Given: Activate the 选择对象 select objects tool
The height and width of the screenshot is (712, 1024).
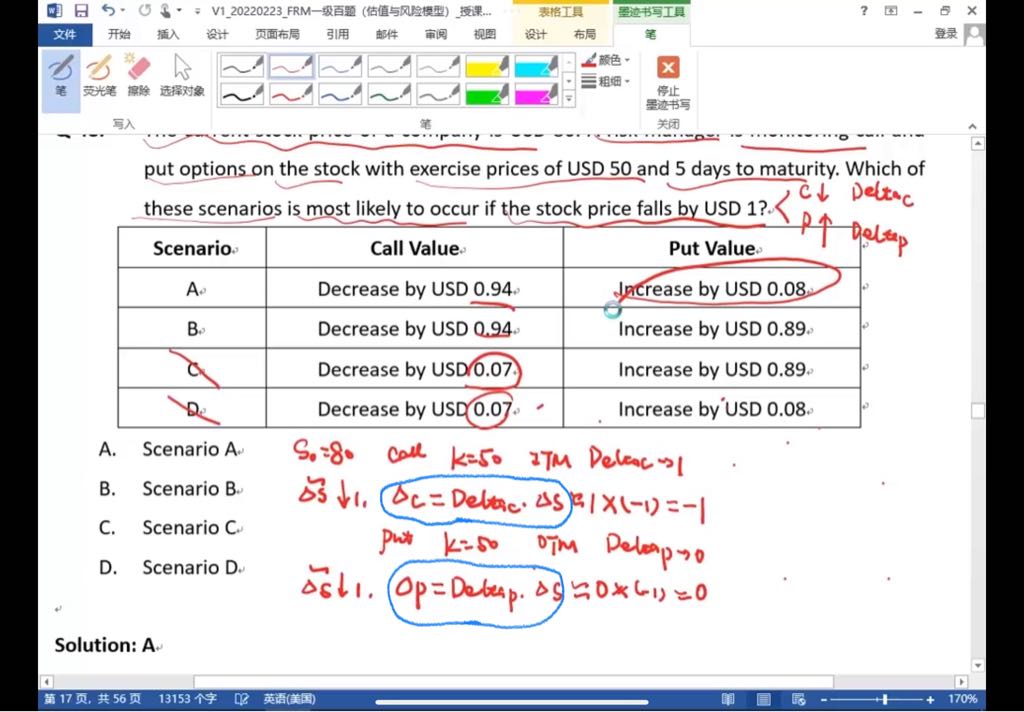Looking at the screenshot, I should [182, 76].
